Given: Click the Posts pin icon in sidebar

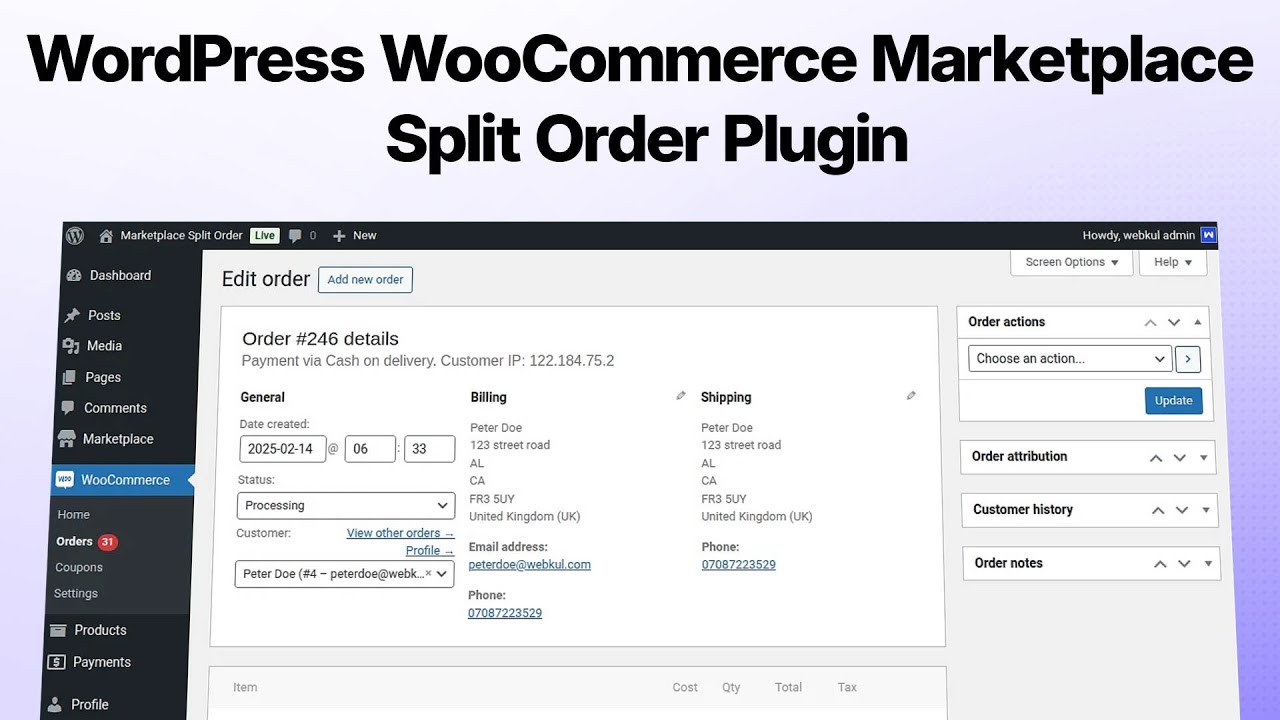Looking at the screenshot, I should (71, 315).
